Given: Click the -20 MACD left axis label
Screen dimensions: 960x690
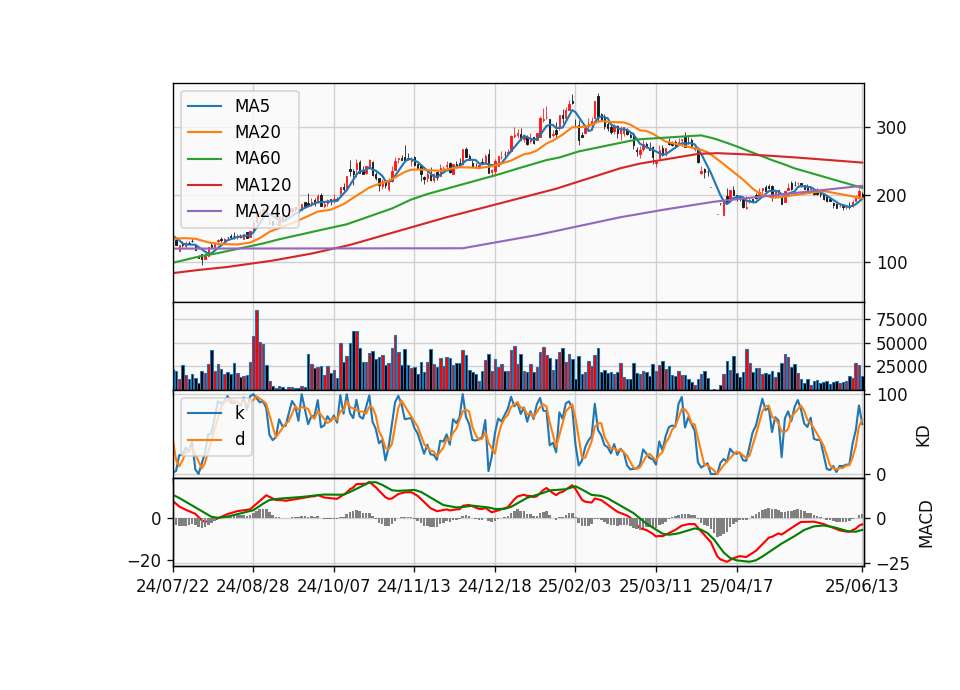Looking at the screenshot, I should [x=145, y=561].
